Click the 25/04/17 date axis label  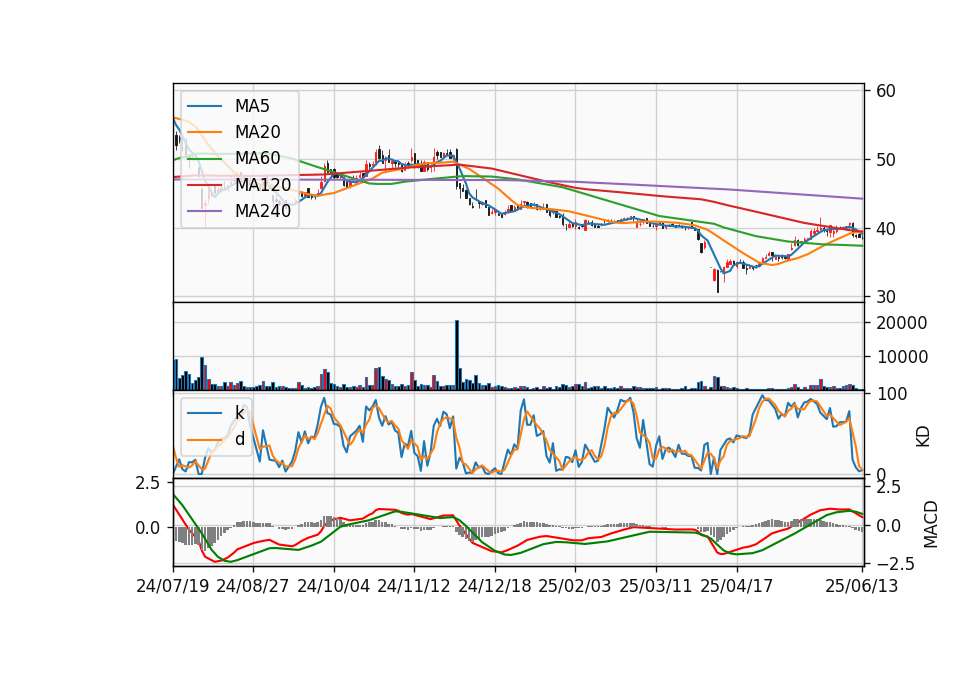(737, 586)
